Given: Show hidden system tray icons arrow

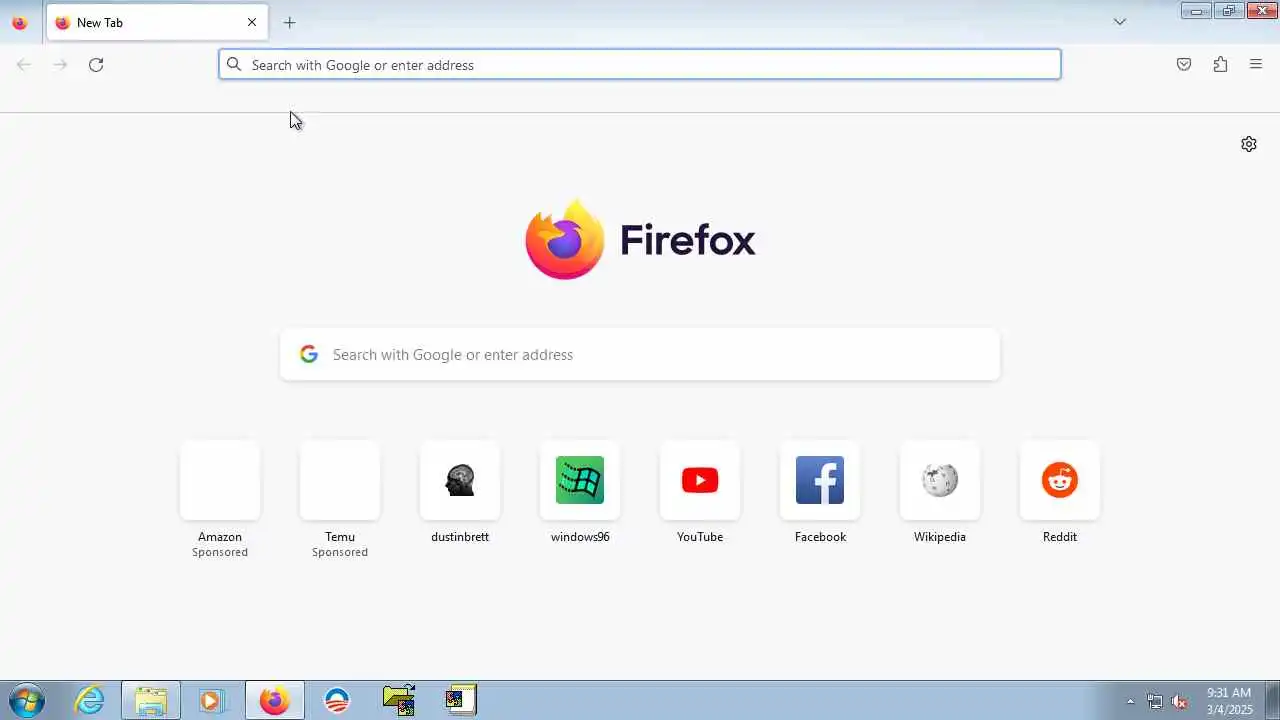Looking at the screenshot, I should click(1131, 702).
